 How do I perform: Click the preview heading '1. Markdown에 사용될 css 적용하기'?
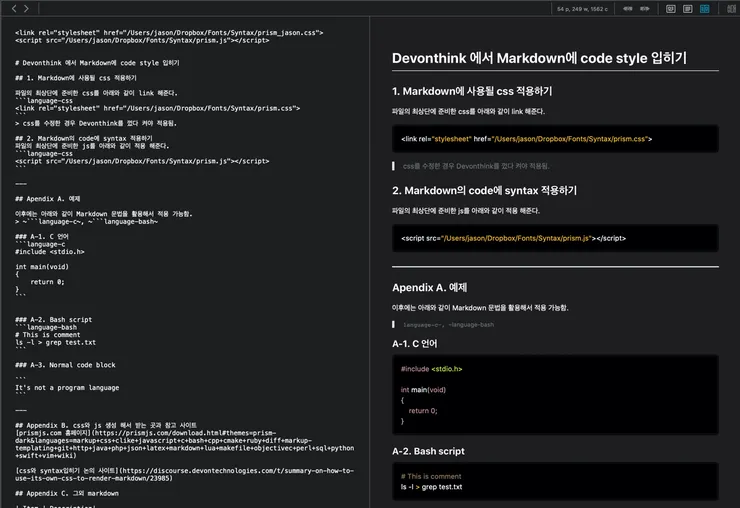[x=472, y=91]
